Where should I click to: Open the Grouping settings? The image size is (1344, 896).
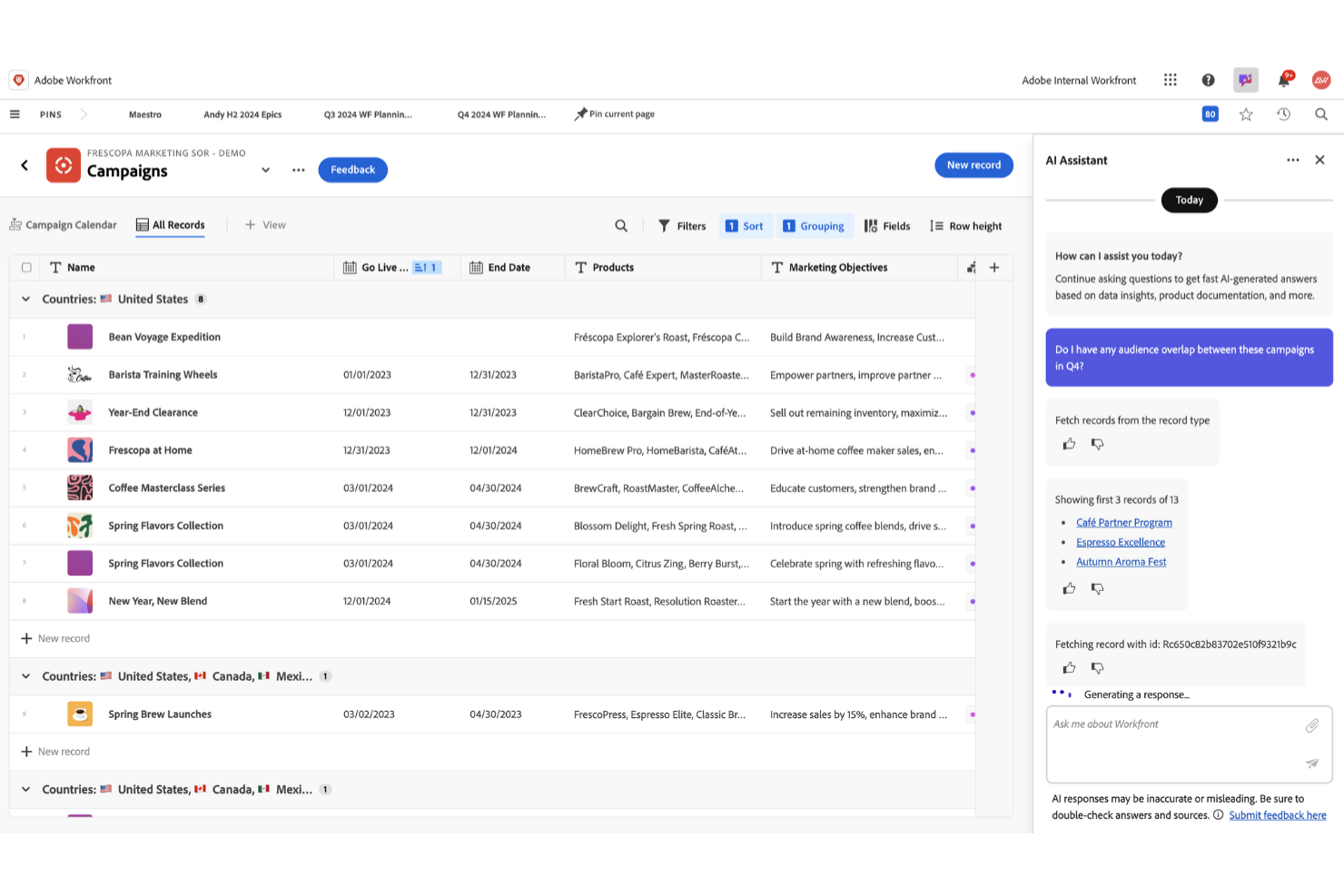[x=815, y=225]
